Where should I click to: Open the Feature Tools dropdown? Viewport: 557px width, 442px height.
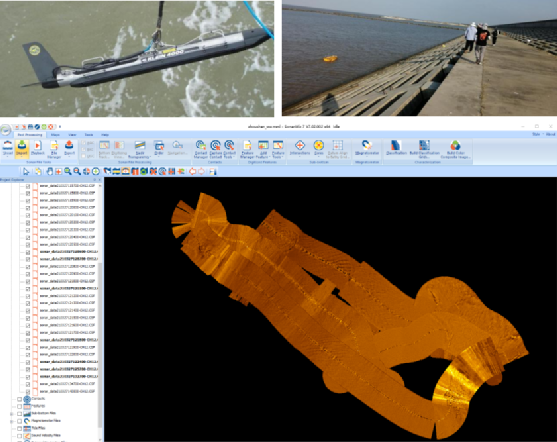pos(278,149)
